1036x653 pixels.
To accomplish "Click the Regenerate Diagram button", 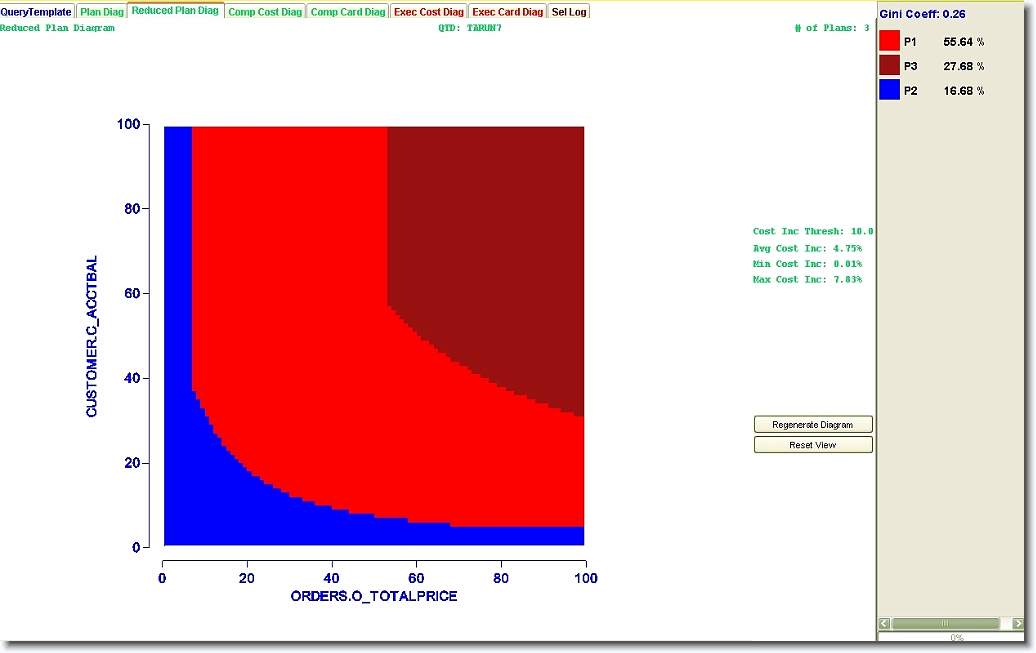I will click(813, 425).
